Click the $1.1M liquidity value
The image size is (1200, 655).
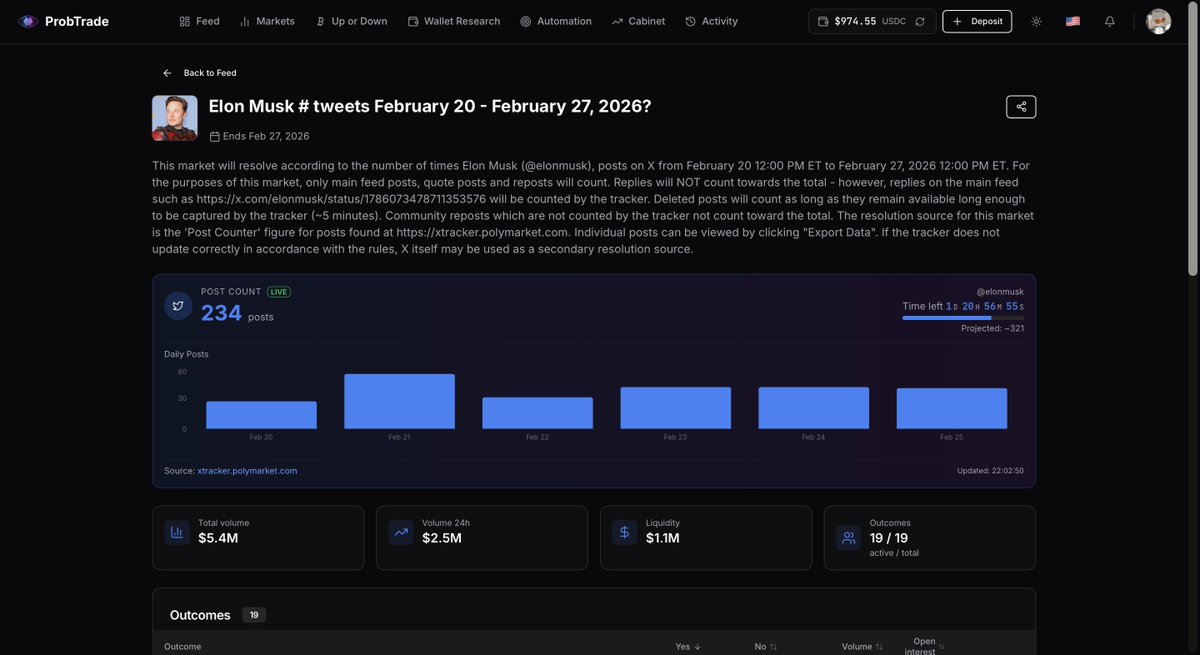pyautogui.click(x=663, y=538)
